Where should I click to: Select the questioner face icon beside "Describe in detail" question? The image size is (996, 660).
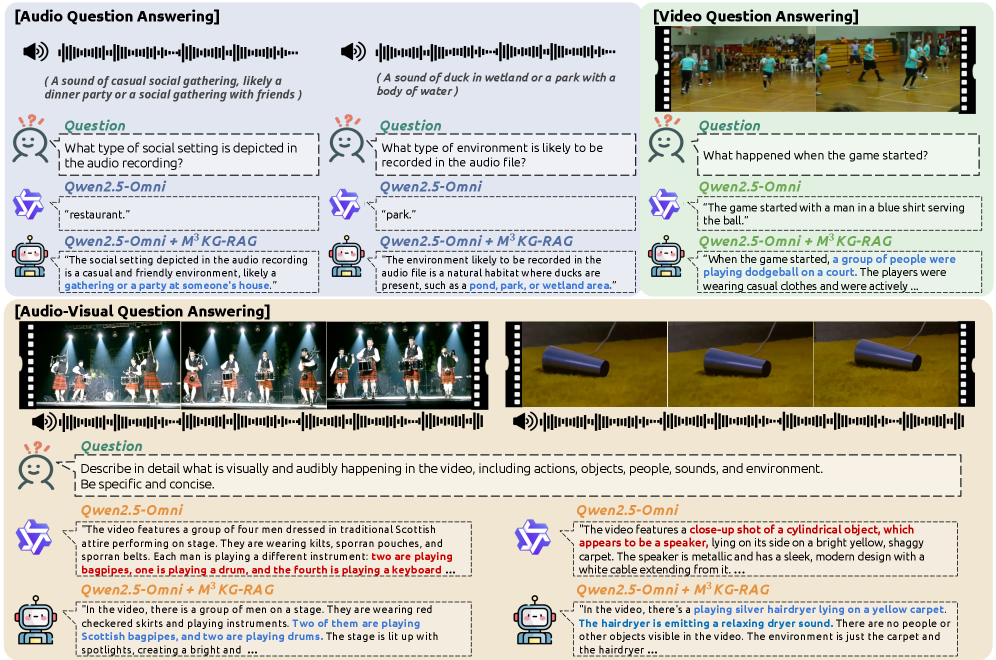(36, 467)
